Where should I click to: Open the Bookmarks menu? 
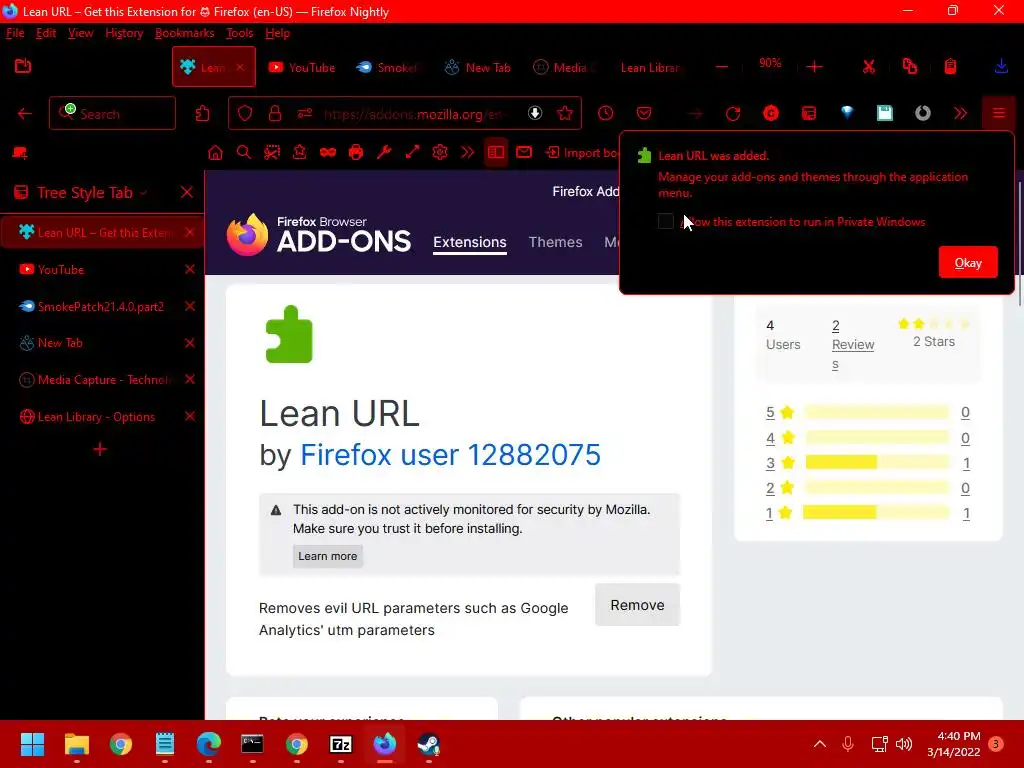184,33
